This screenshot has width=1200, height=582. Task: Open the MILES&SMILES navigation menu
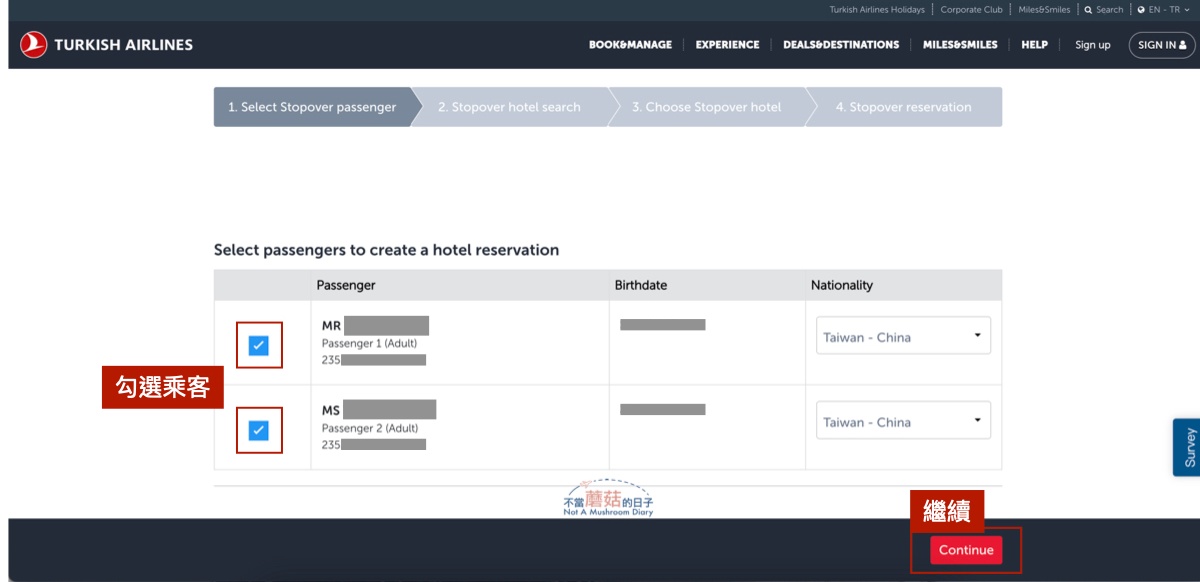coord(959,45)
